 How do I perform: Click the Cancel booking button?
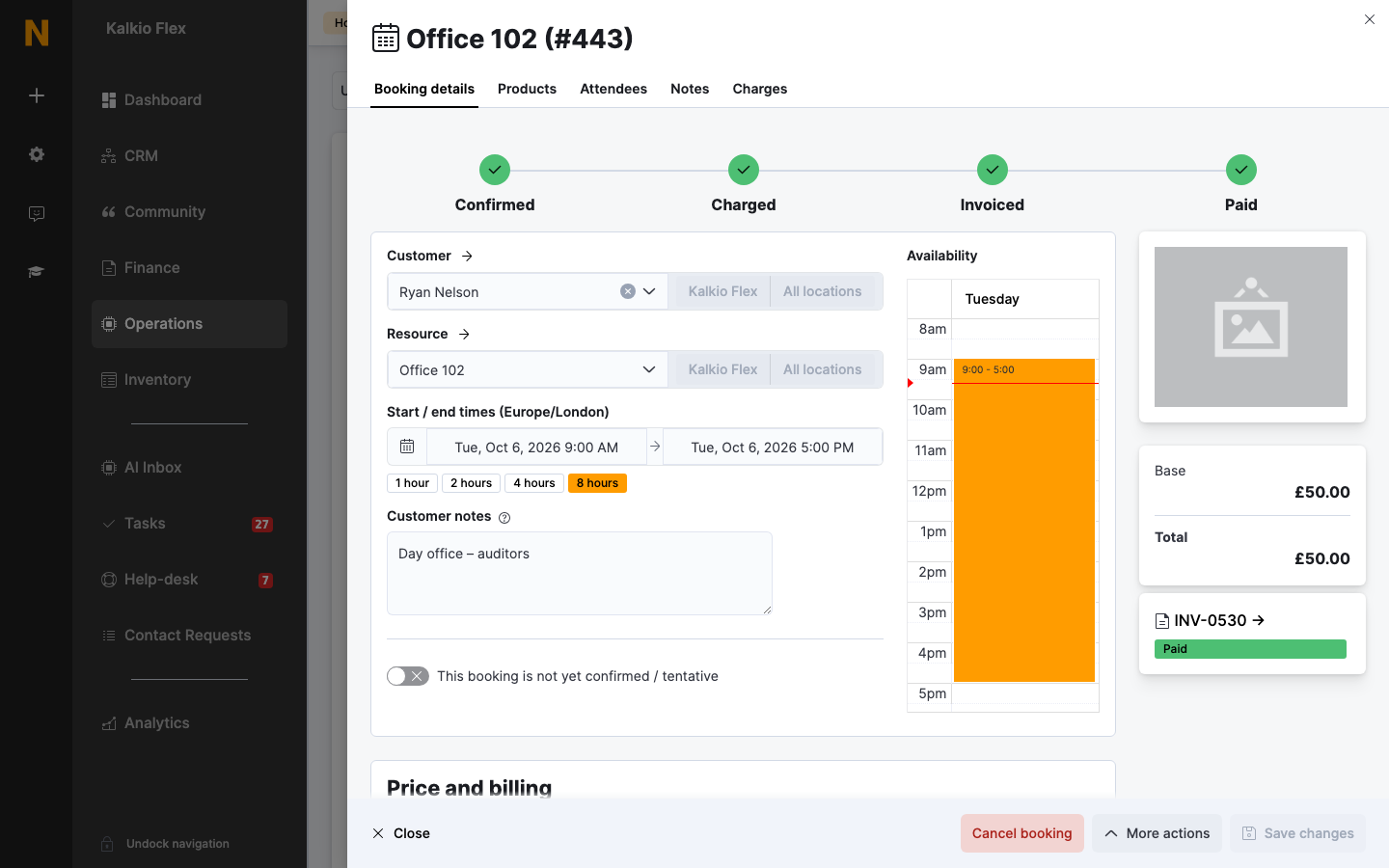[1022, 833]
